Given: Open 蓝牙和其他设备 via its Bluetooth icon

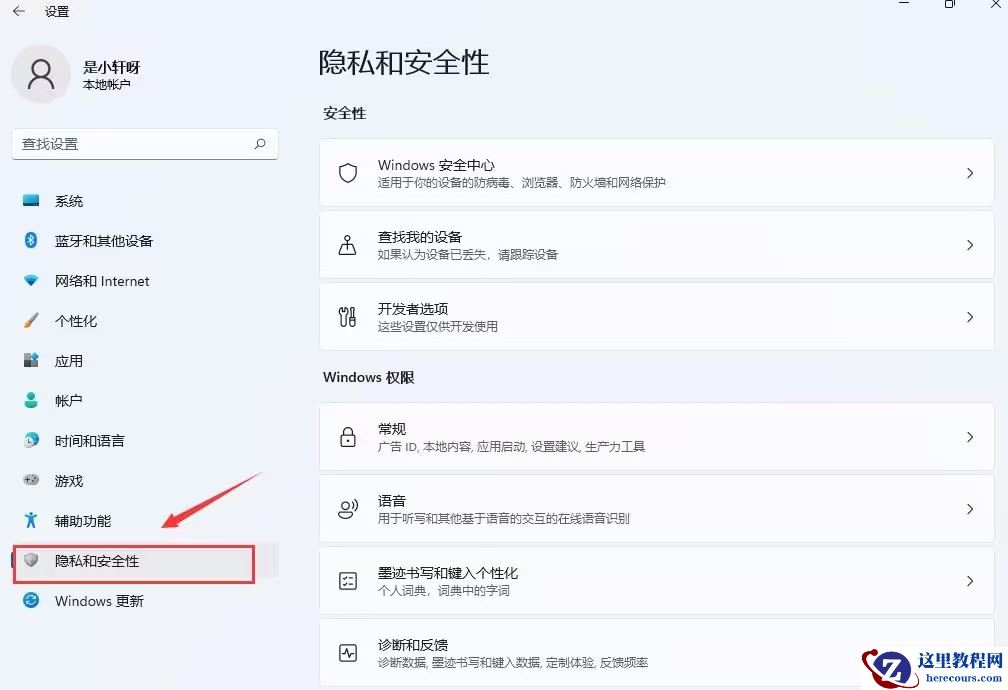Looking at the screenshot, I should (31, 240).
